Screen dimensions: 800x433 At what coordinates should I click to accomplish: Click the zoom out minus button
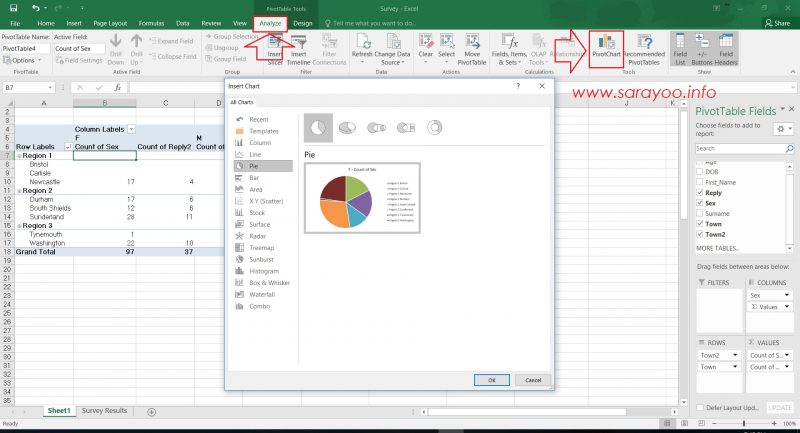(714, 423)
